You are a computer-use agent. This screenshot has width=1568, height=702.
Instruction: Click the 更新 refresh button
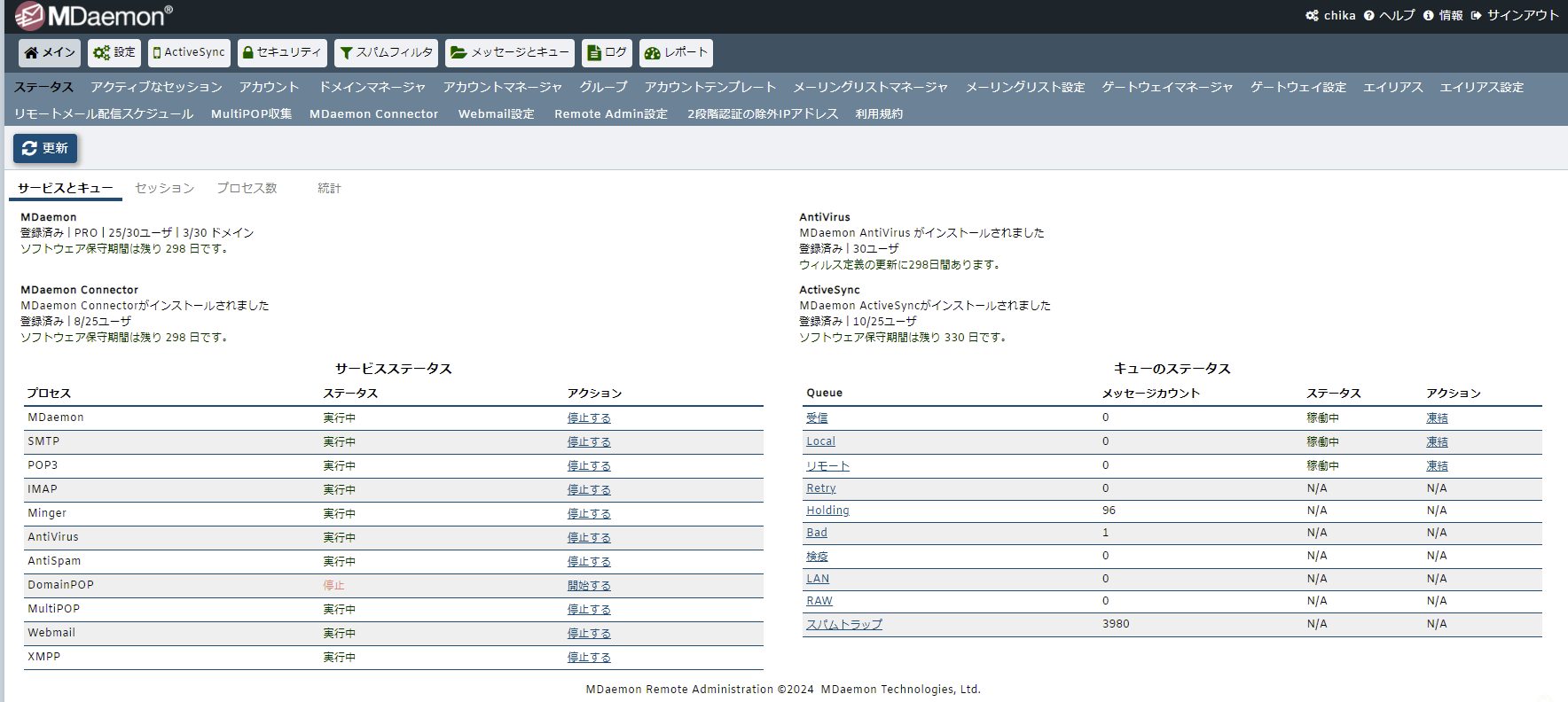[x=45, y=148]
